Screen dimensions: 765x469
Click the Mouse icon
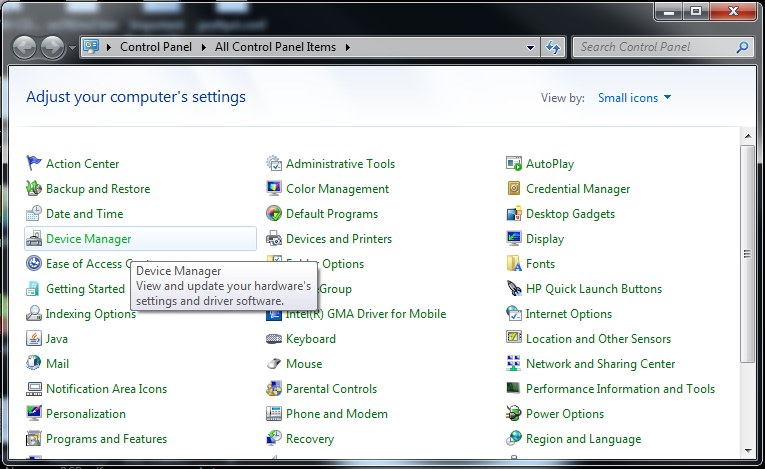coord(274,363)
